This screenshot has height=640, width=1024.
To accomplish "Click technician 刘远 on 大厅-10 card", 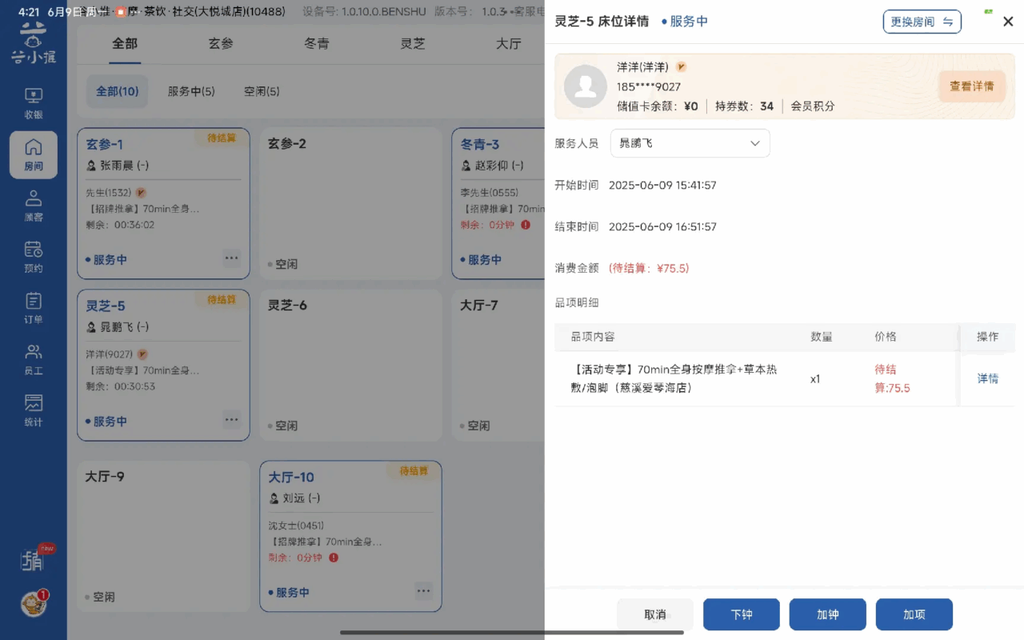I will point(295,498).
